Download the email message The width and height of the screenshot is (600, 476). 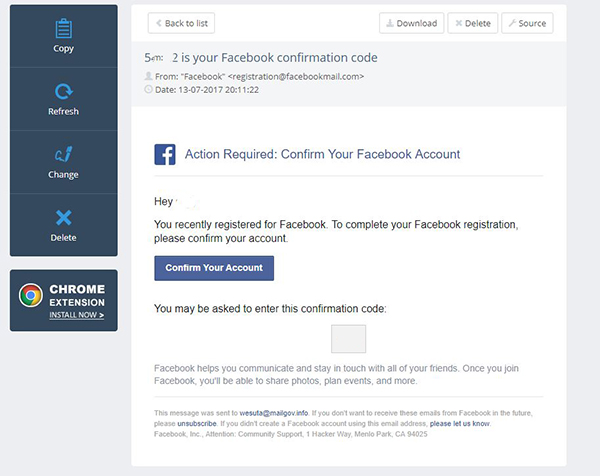(x=411, y=23)
